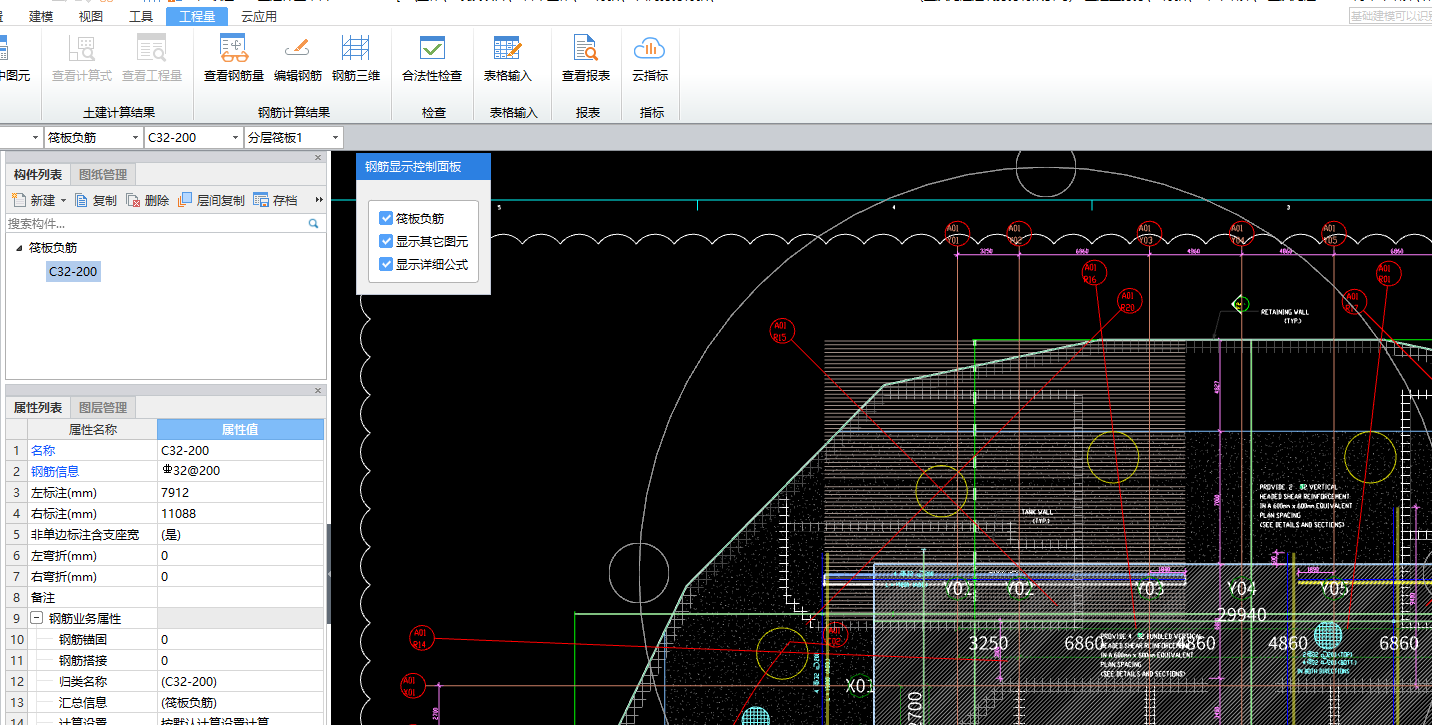This screenshot has height=725, width=1432.
Task: Click 新建 new component icon
Action: [18, 200]
